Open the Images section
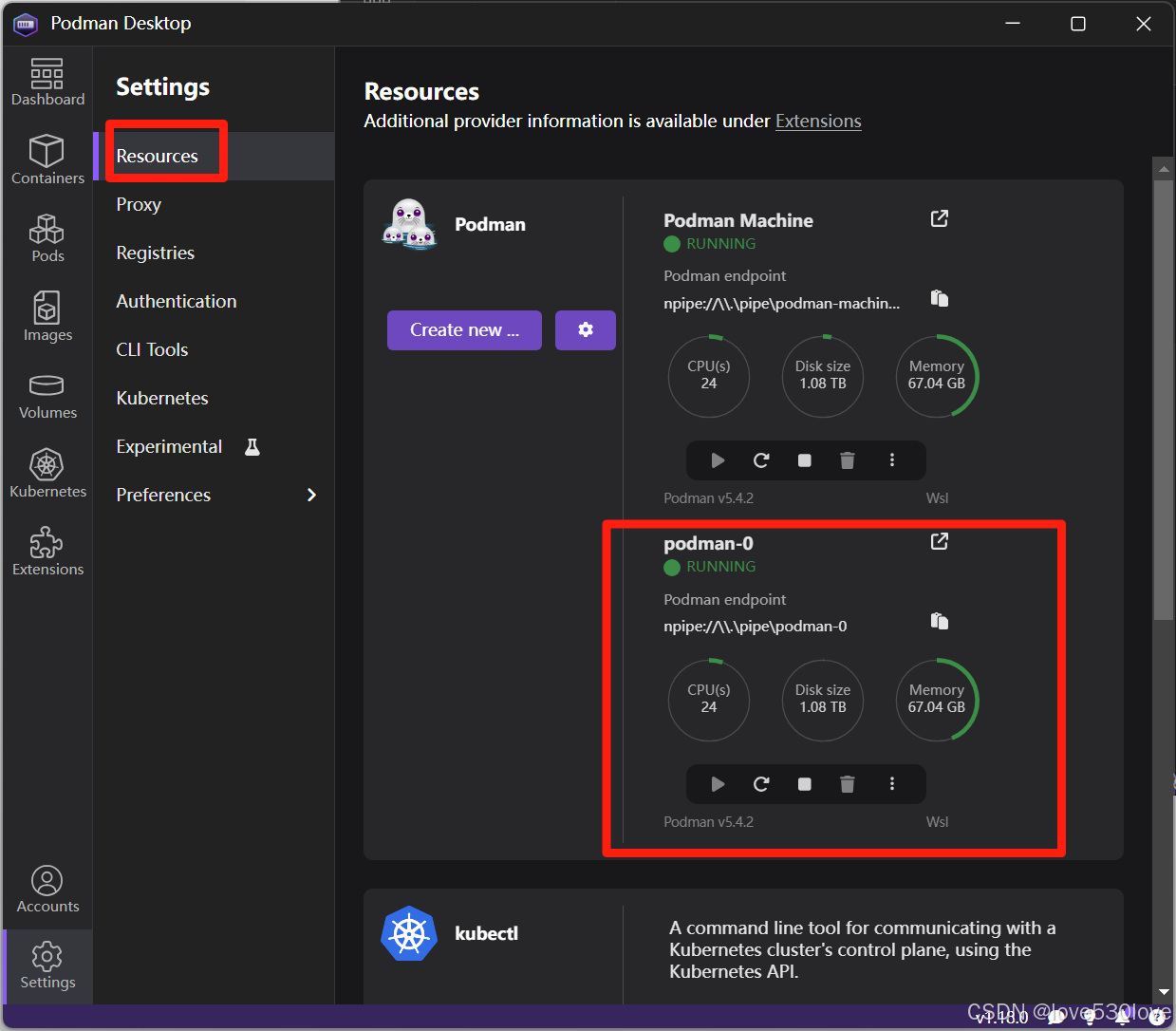Screen dimensions: 1176x1031 coord(47,317)
